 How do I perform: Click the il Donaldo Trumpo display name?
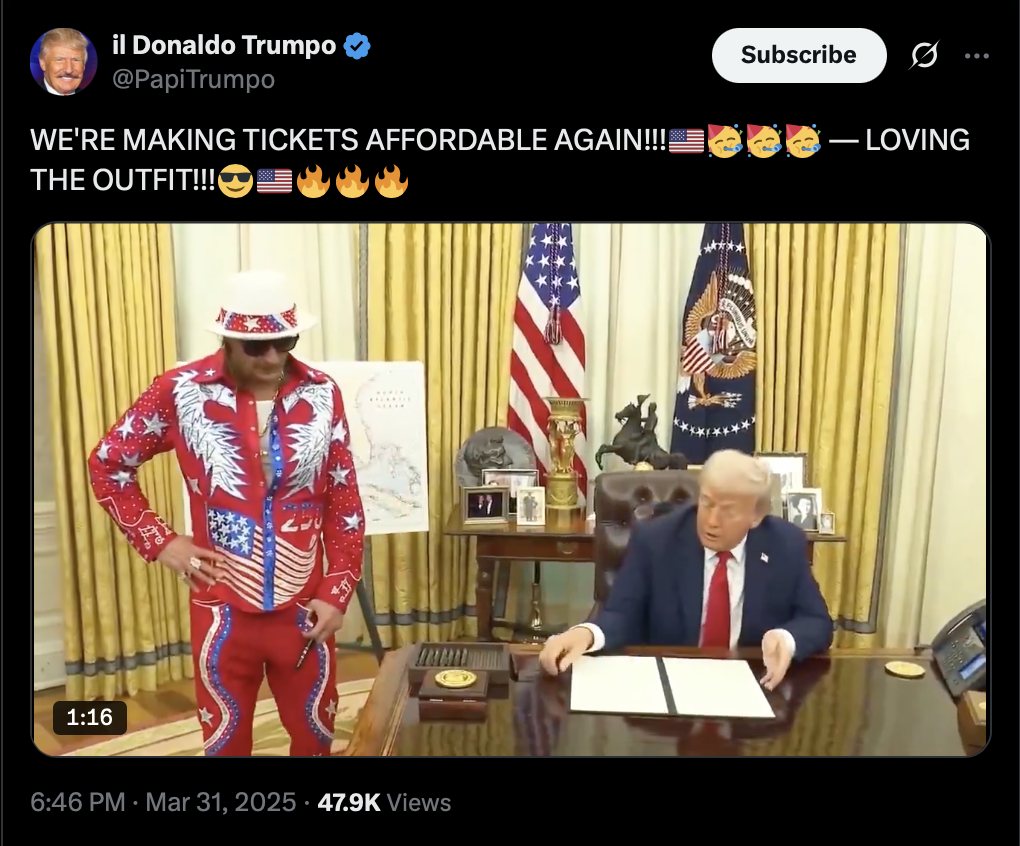coord(224,46)
